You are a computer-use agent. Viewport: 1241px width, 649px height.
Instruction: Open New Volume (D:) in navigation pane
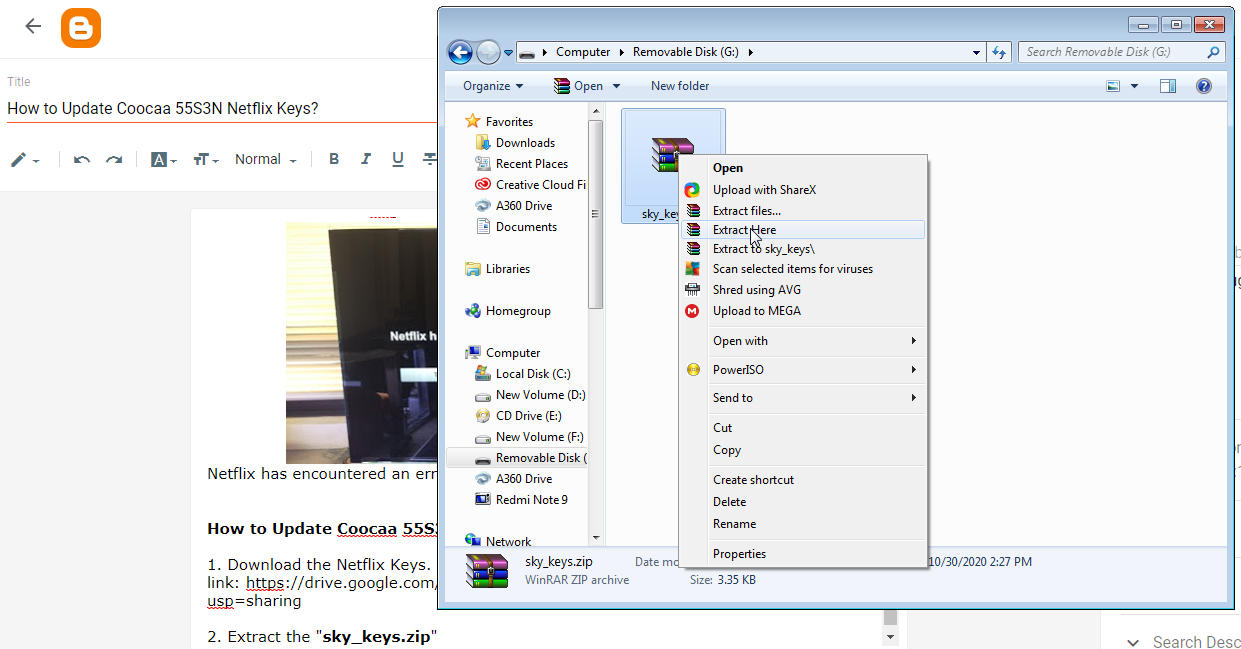pos(530,395)
